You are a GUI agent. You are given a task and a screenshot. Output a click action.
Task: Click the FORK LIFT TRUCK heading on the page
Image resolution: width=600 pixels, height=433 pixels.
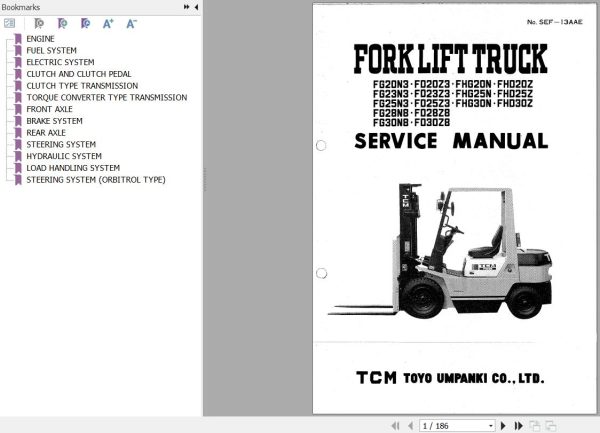pos(450,59)
